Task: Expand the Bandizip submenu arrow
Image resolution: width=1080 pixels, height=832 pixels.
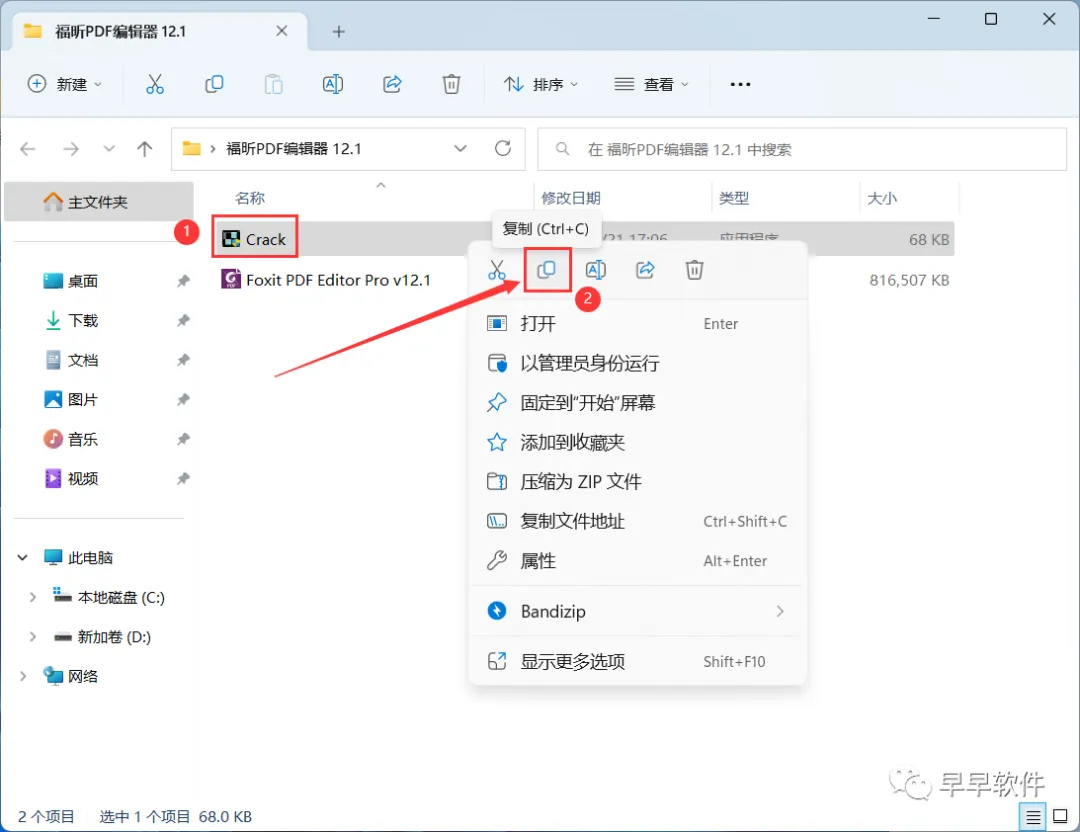Action: 780,611
